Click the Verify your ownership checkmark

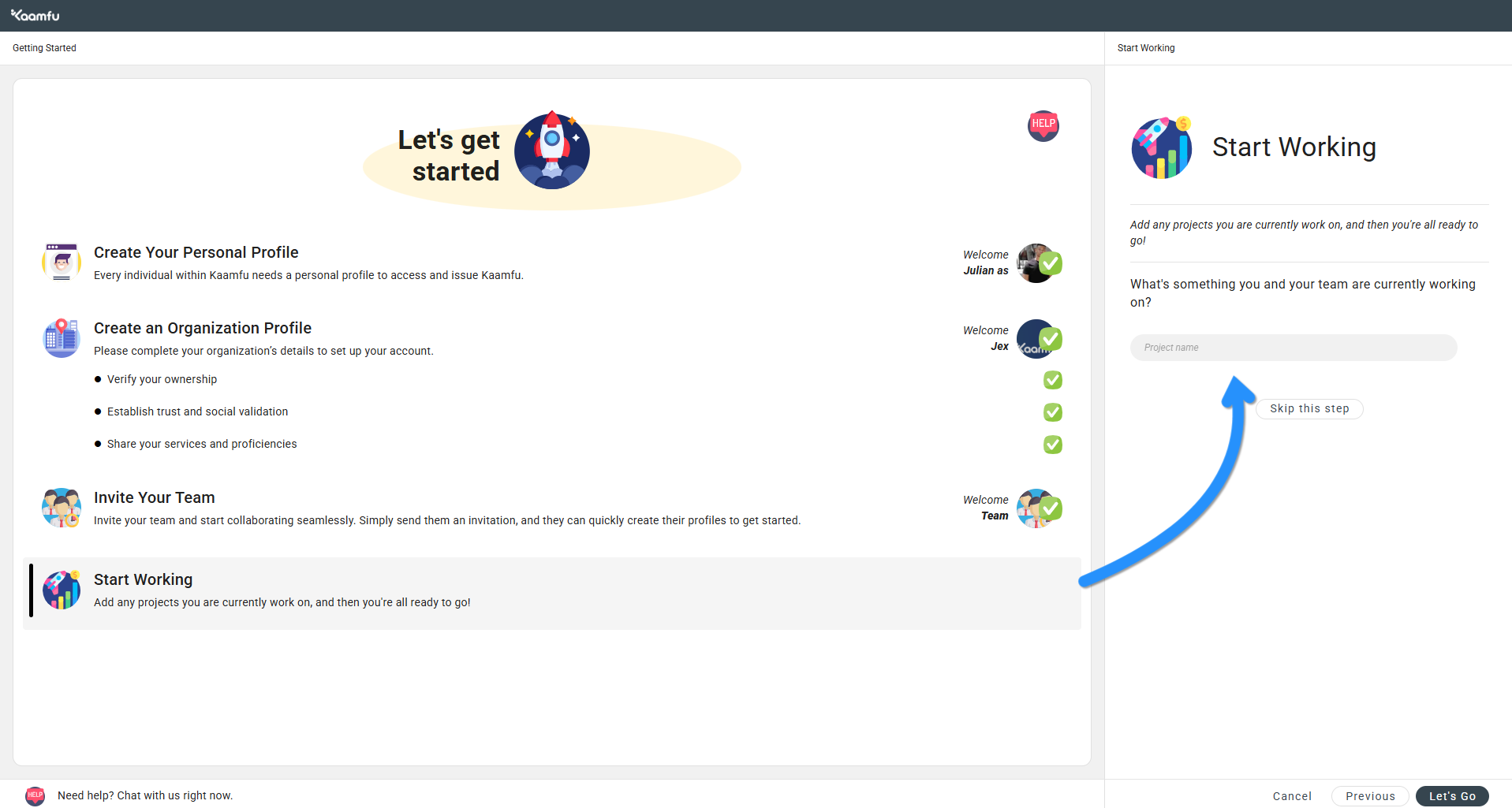(1052, 380)
